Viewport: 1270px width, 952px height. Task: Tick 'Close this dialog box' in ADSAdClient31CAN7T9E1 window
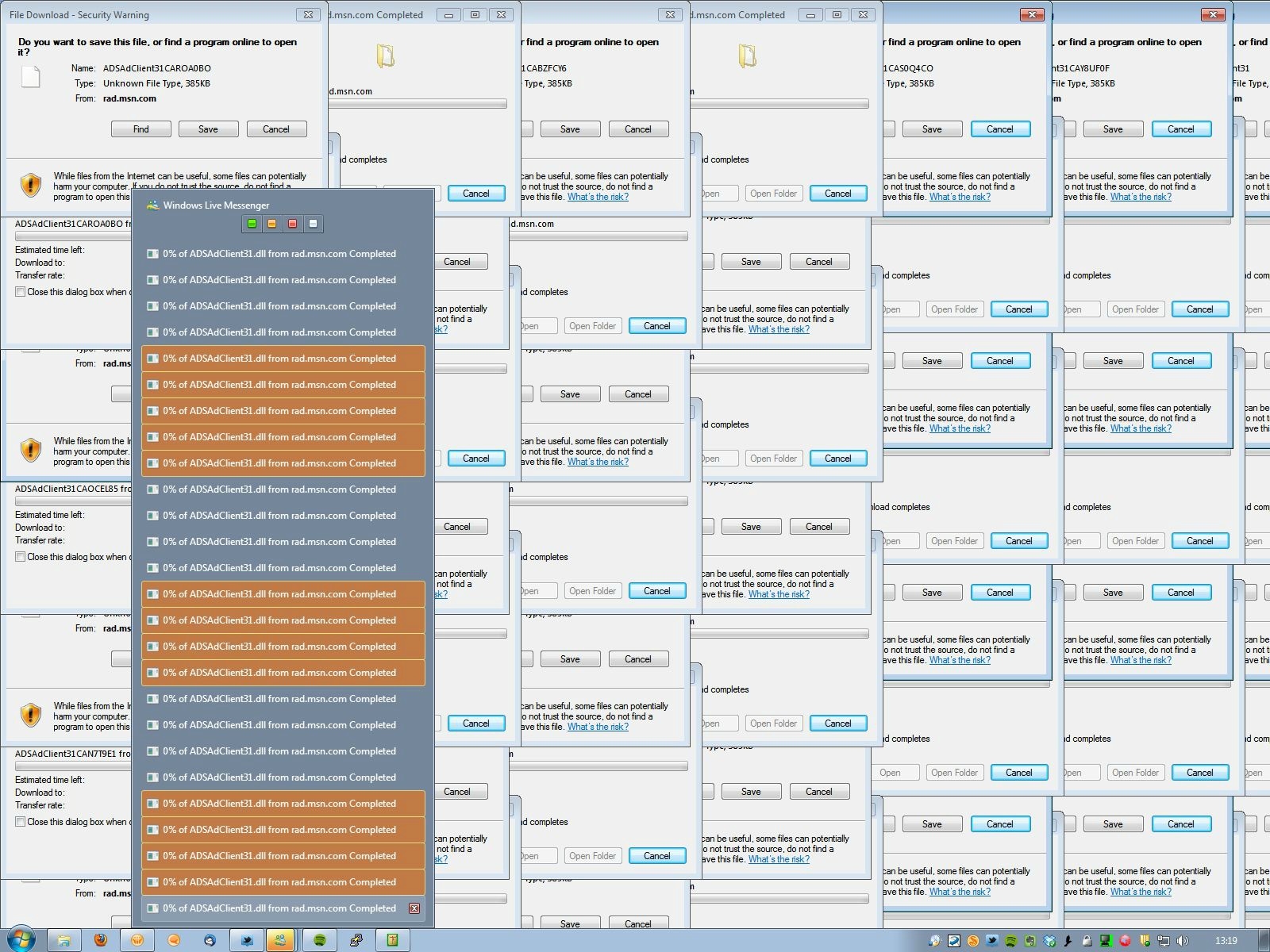(x=21, y=822)
